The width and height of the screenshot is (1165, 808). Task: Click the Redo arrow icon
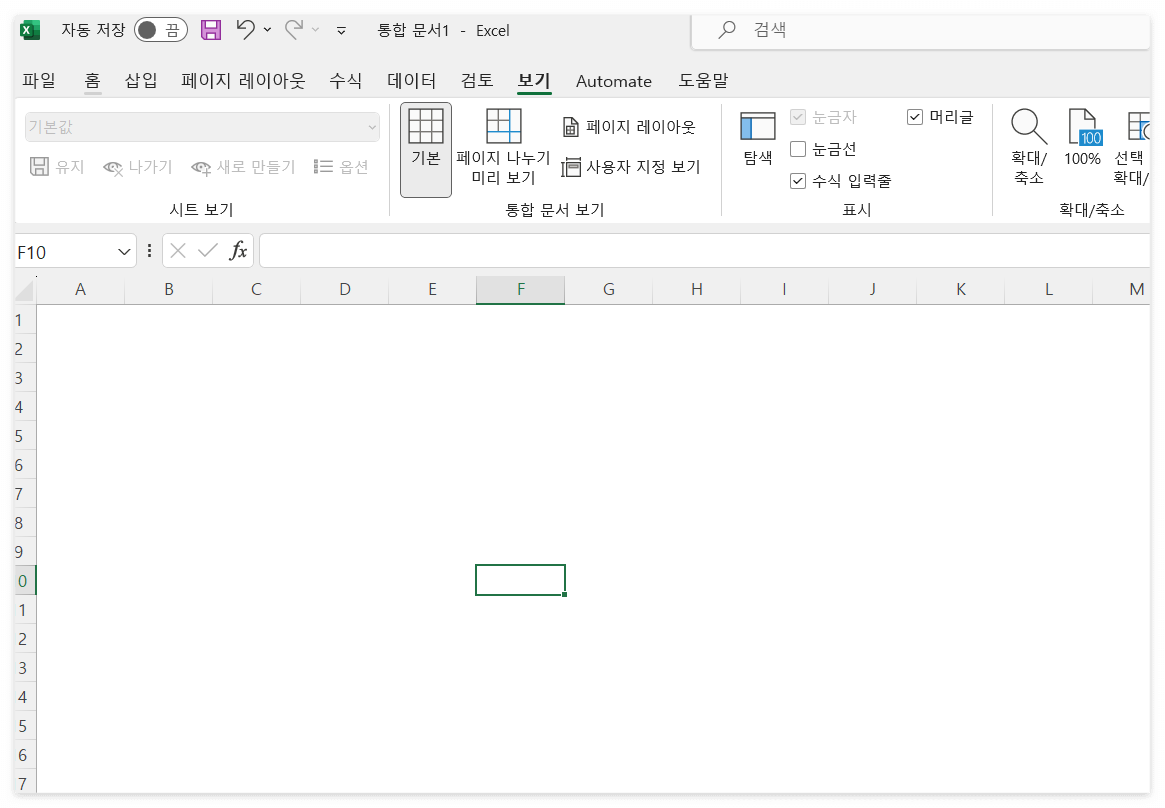coord(294,30)
